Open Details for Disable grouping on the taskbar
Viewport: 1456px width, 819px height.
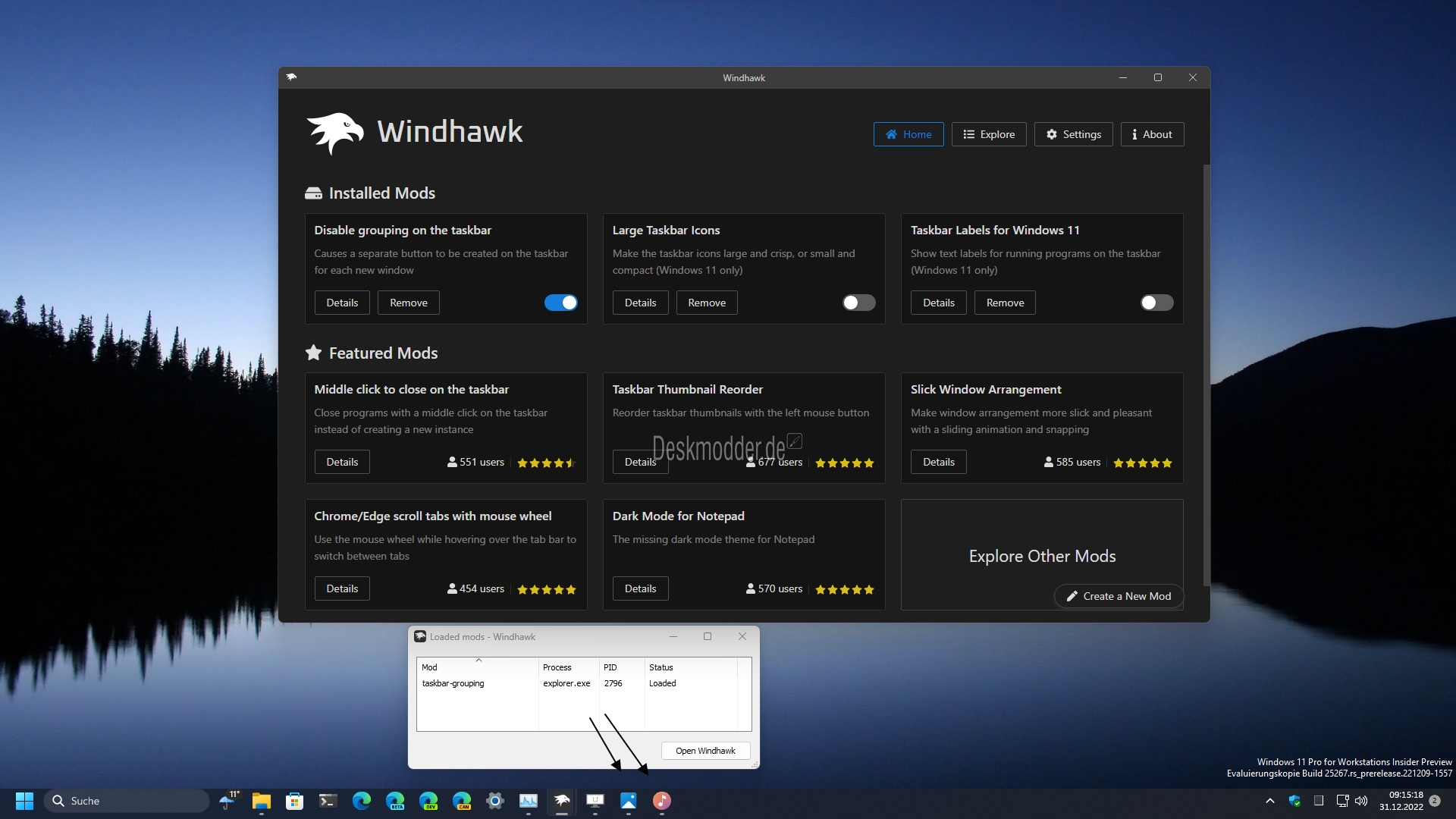pyautogui.click(x=342, y=303)
